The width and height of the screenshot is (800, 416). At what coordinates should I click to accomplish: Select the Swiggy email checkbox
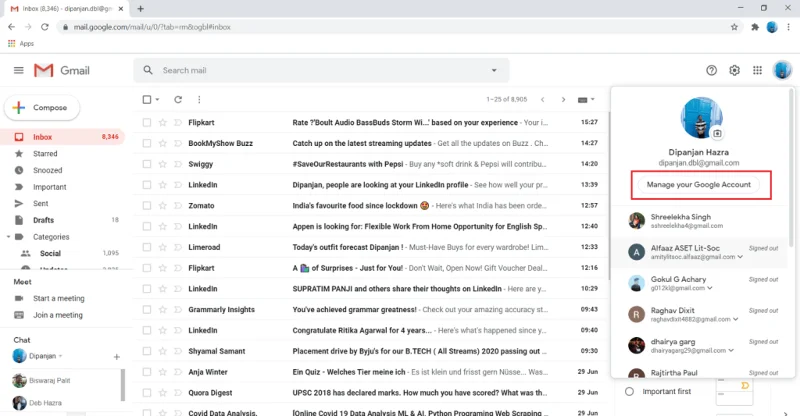click(147, 164)
